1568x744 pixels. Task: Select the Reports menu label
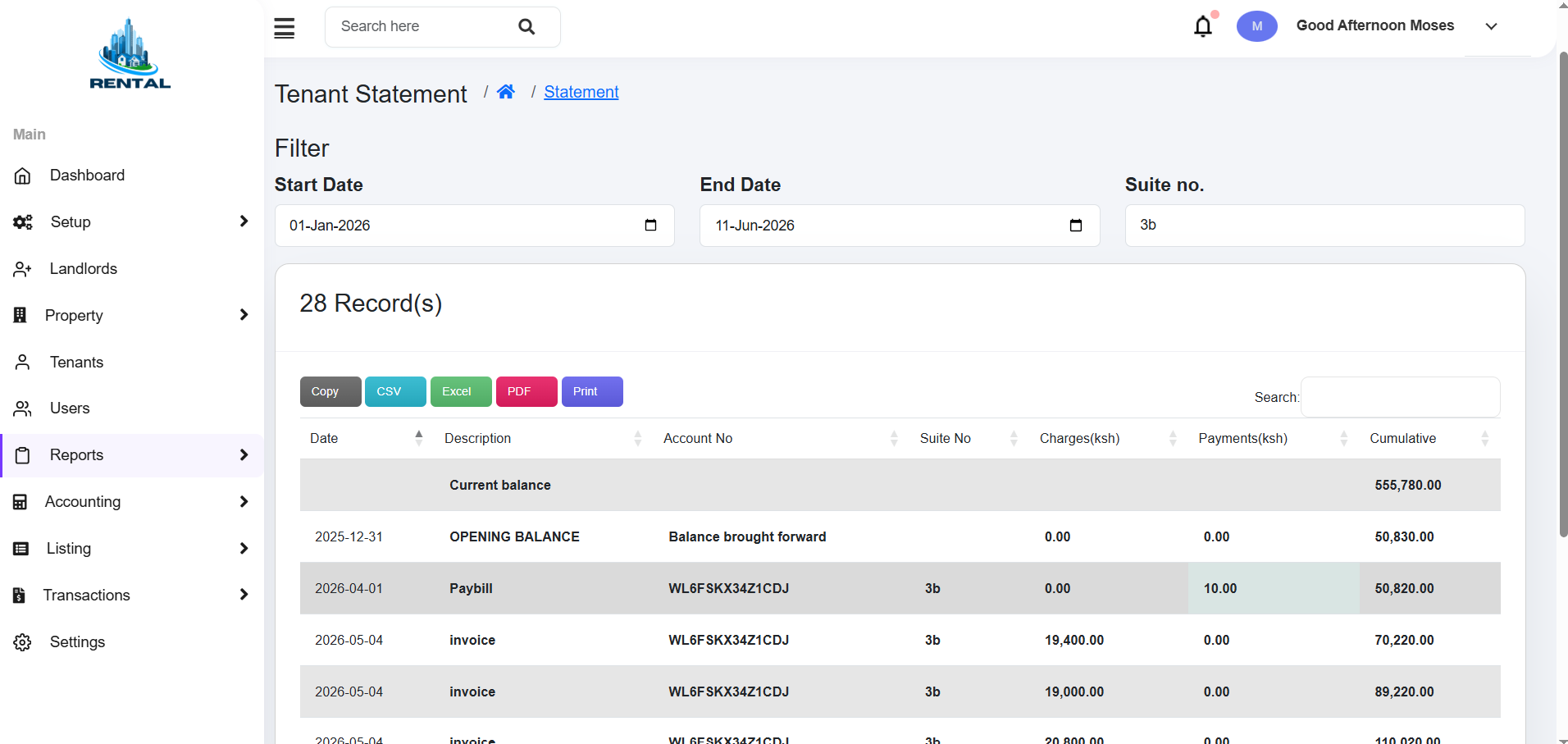click(x=77, y=455)
